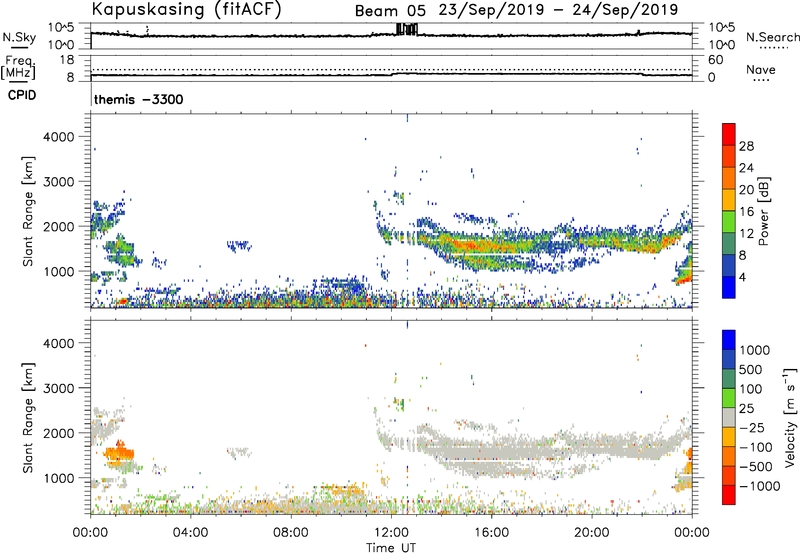Click the 04:00 time axis tick label
The height and width of the screenshot is (554, 800).
191,533
